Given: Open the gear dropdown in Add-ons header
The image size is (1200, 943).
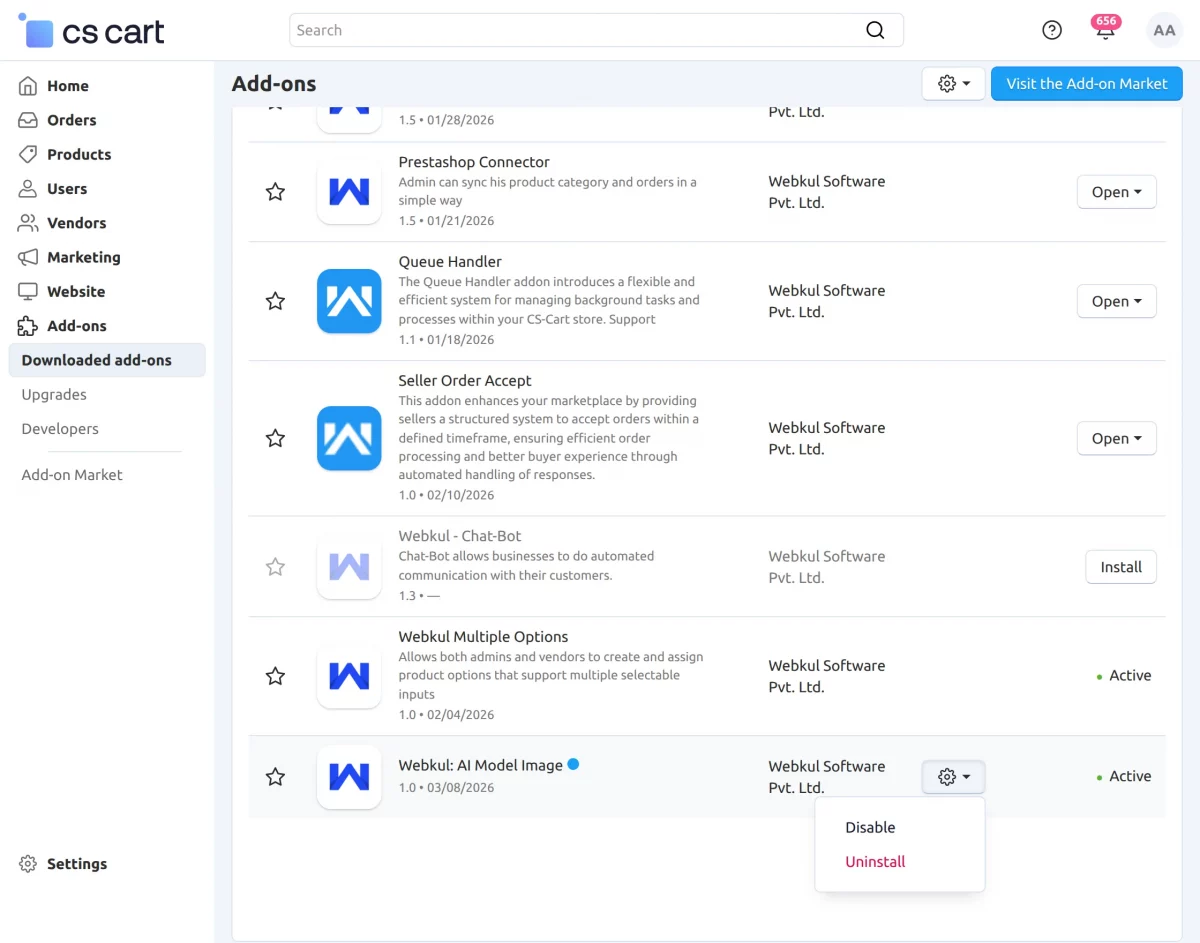Looking at the screenshot, I should (x=953, y=84).
